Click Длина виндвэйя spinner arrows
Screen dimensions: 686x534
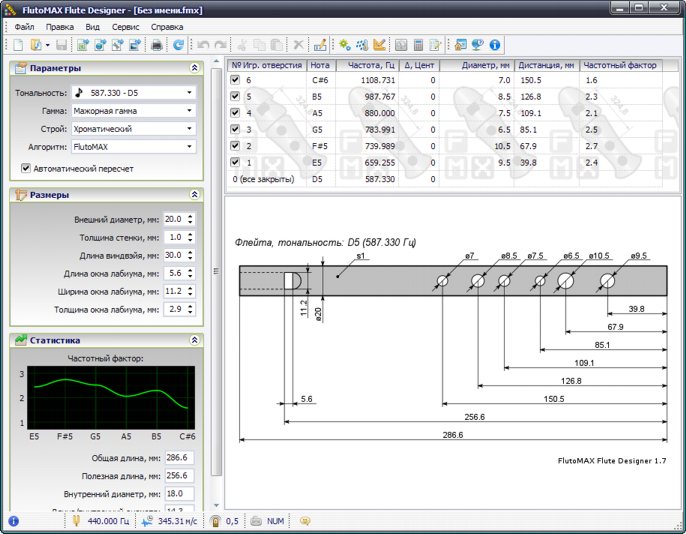(190, 255)
